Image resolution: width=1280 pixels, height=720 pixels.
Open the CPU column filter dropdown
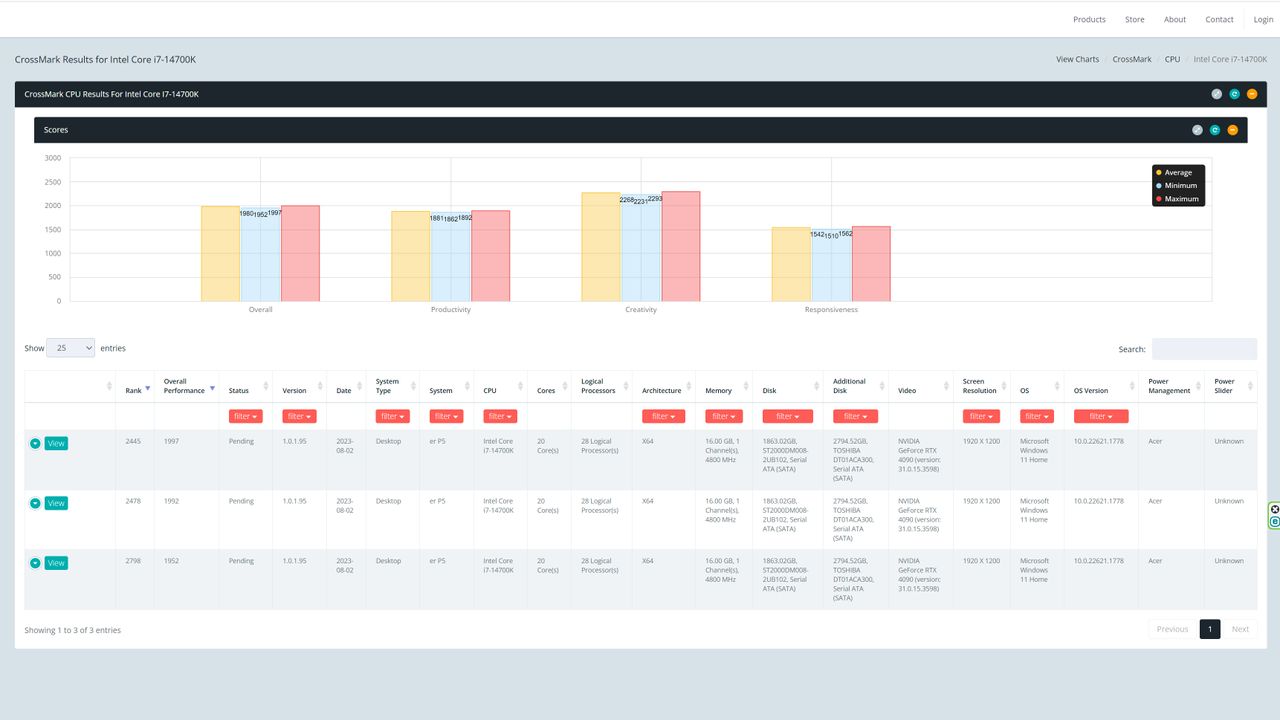click(x=500, y=416)
